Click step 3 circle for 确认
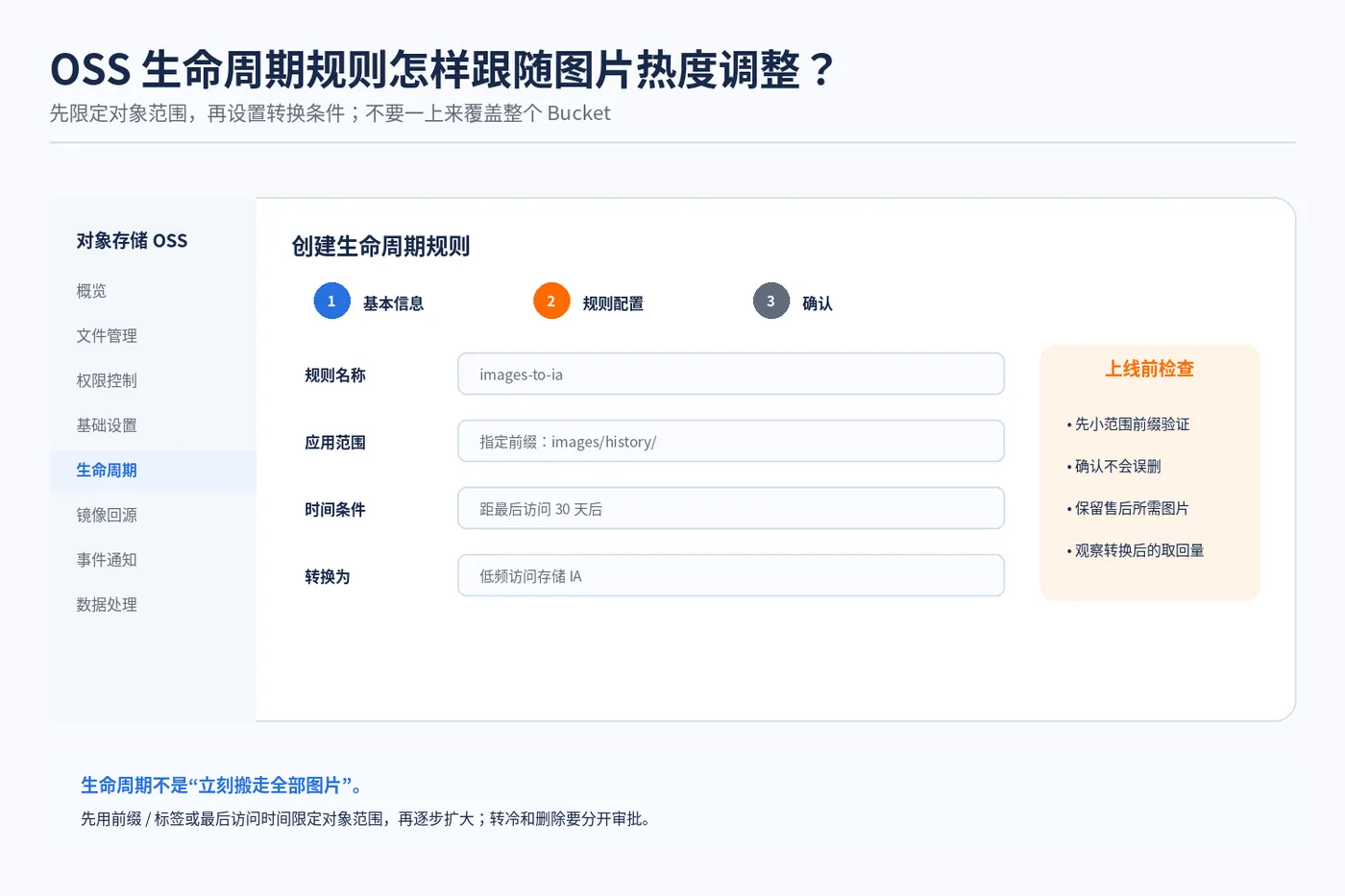Screen dimensions: 1345x896 pyautogui.click(x=770, y=302)
